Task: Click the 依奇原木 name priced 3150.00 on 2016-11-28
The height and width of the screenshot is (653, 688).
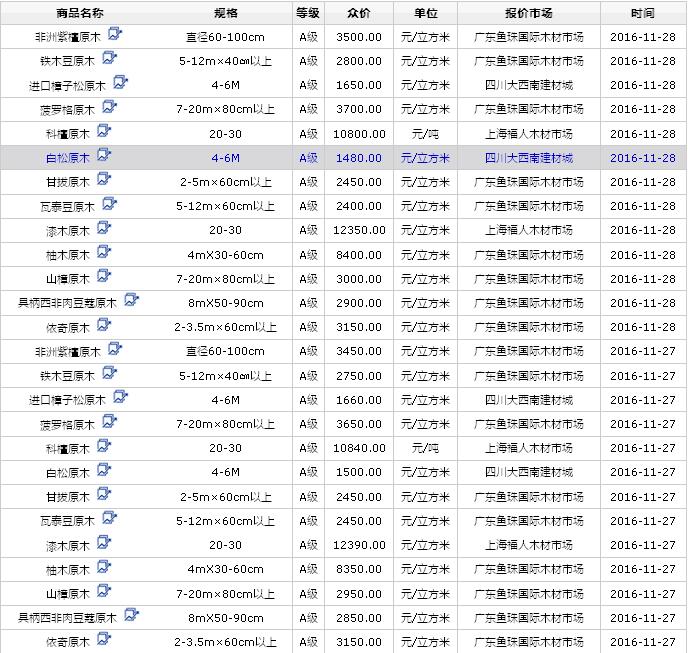Action: point(68,327)
